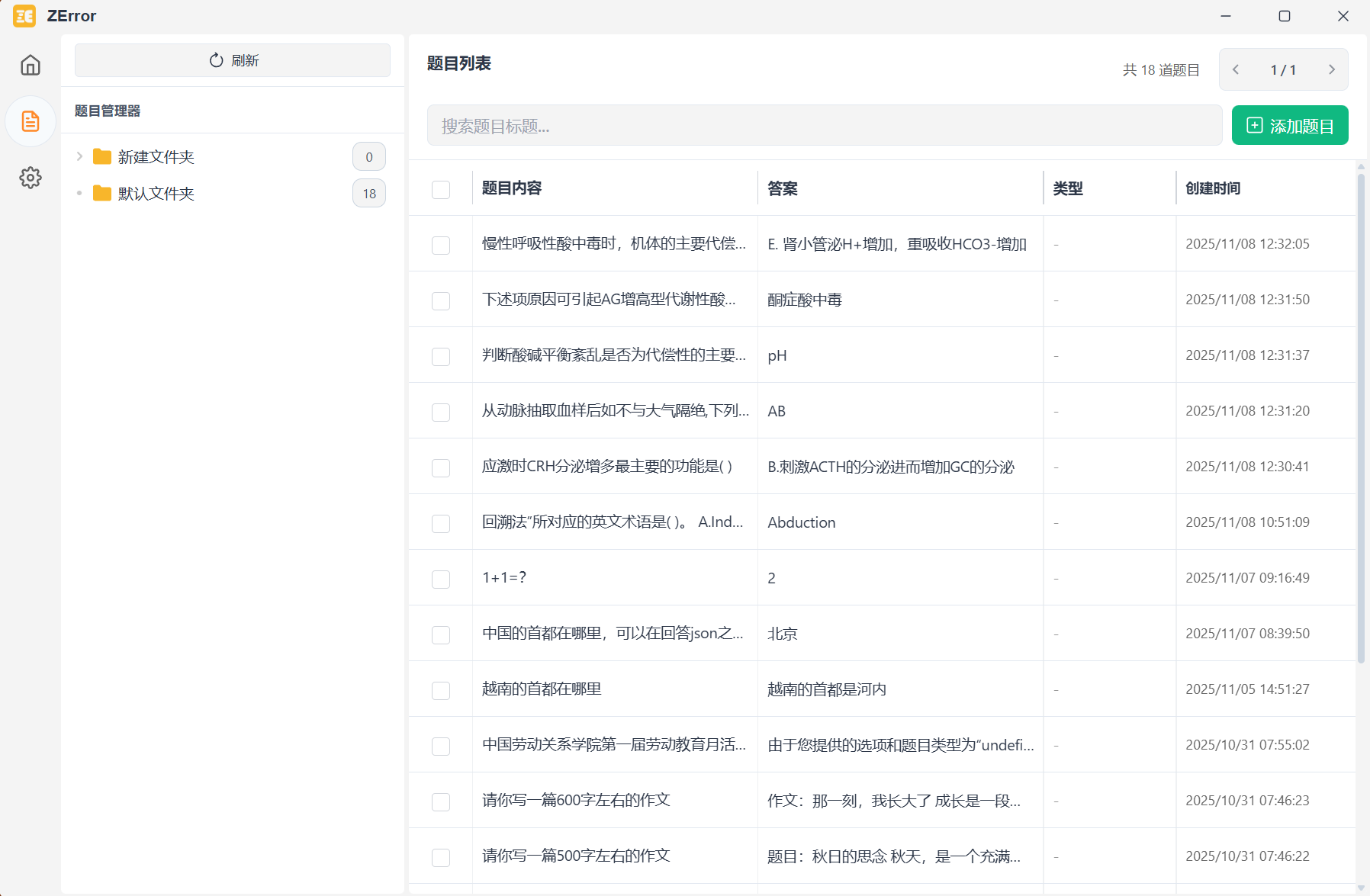Open the Home page from the sidebar
This screenshot has height=896, width=1370.
pos(31,65)
